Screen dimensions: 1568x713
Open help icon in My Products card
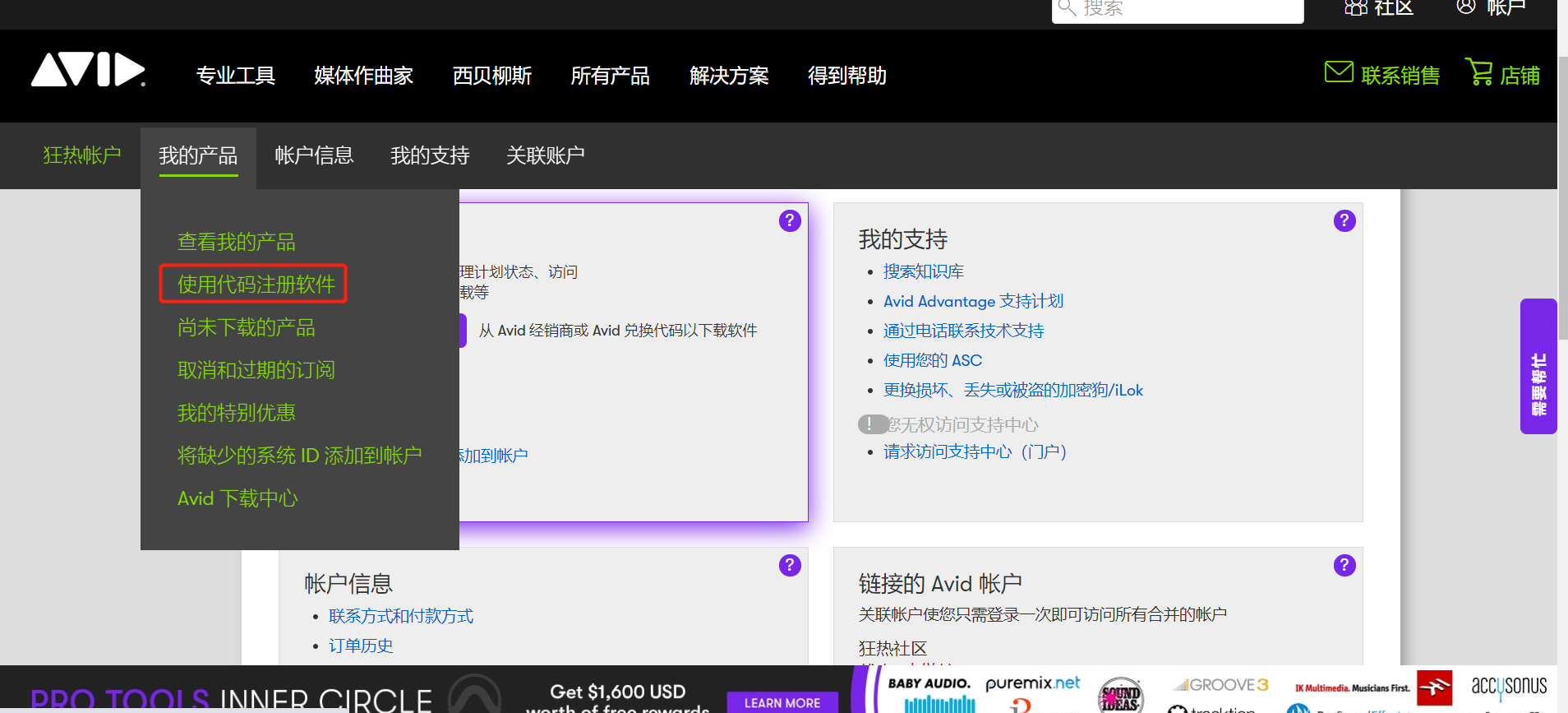pyautogui.click(x=790, y=220)
